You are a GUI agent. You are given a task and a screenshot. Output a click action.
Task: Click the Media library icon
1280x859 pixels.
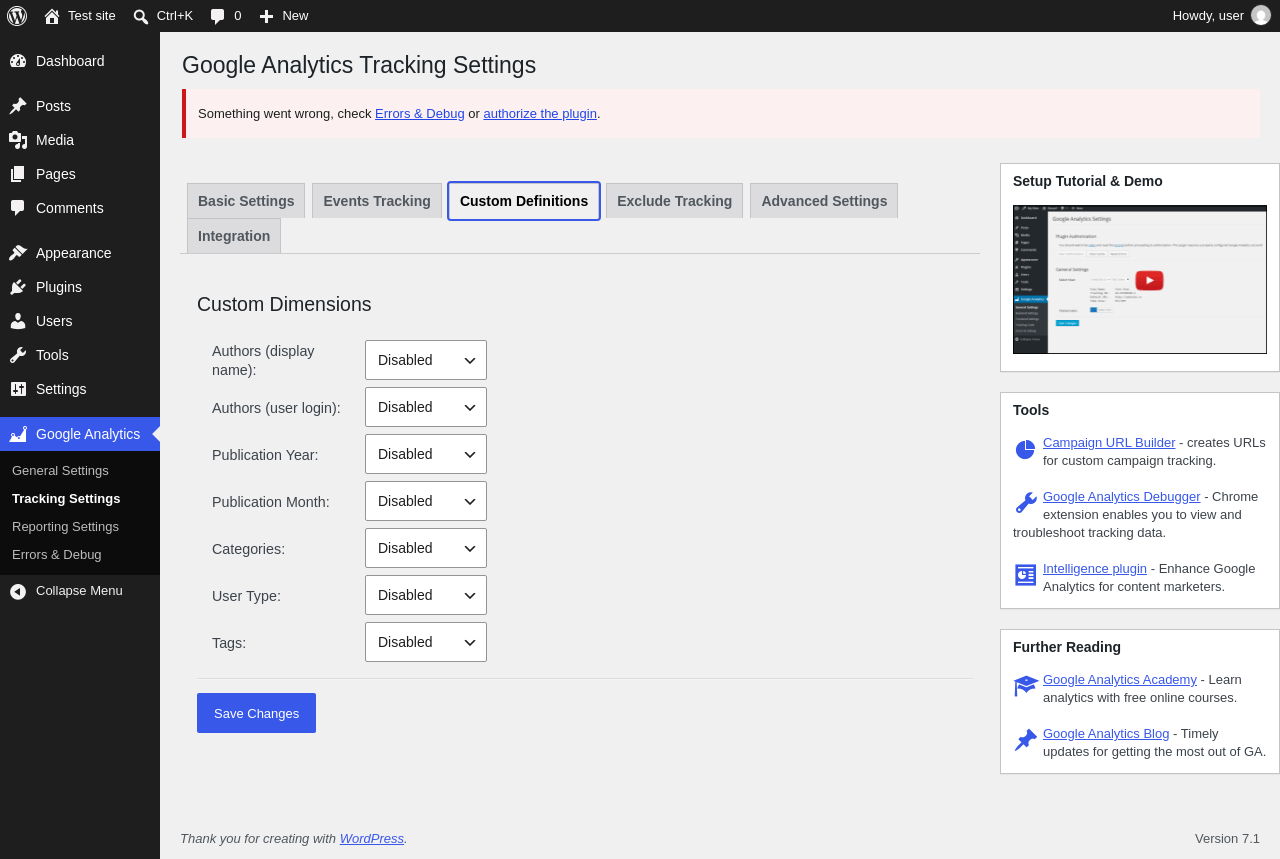point(18,140)
